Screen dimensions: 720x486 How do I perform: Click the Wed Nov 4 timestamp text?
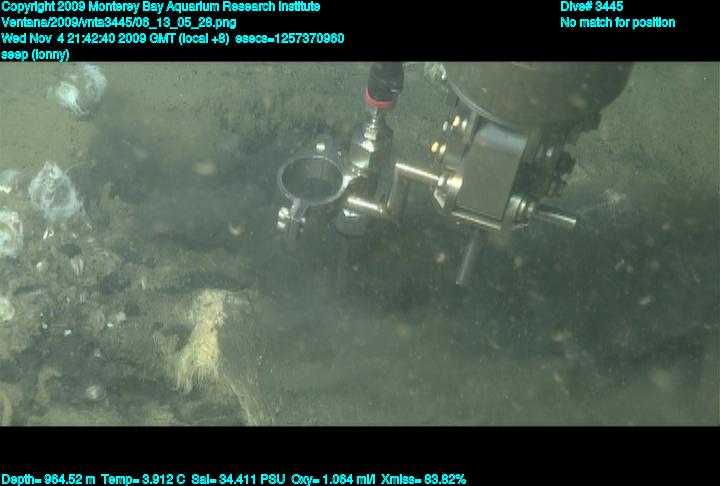pos(116,39)
